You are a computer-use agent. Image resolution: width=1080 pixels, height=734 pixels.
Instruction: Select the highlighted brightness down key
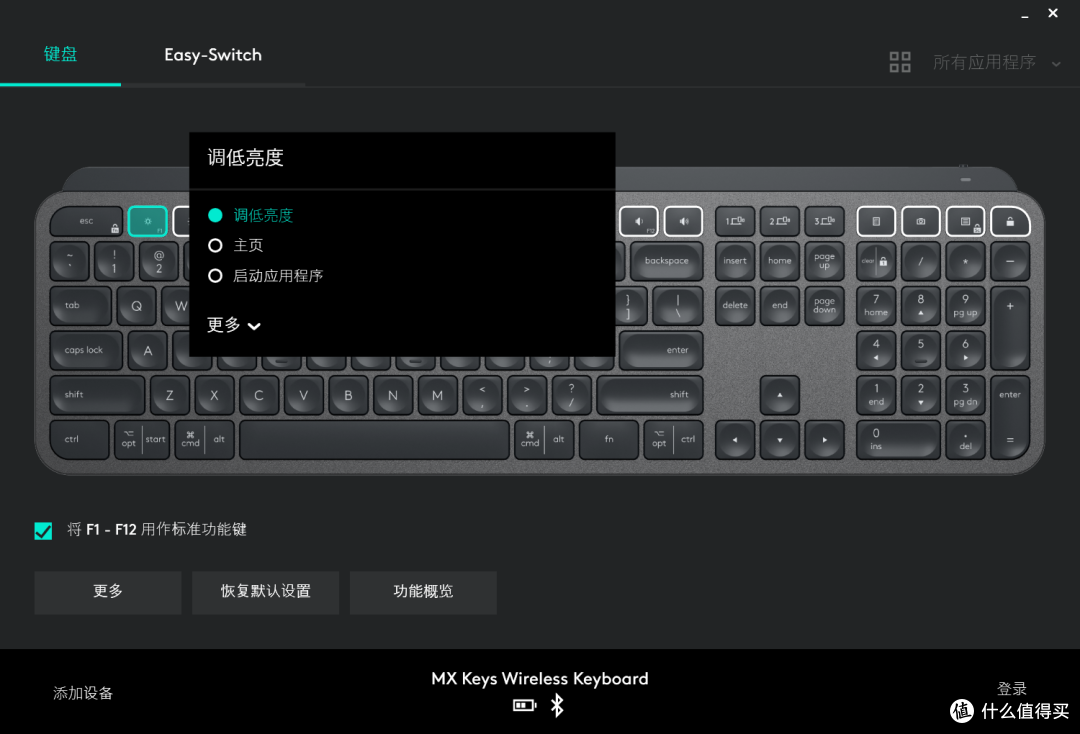click(x=147, y=221)
